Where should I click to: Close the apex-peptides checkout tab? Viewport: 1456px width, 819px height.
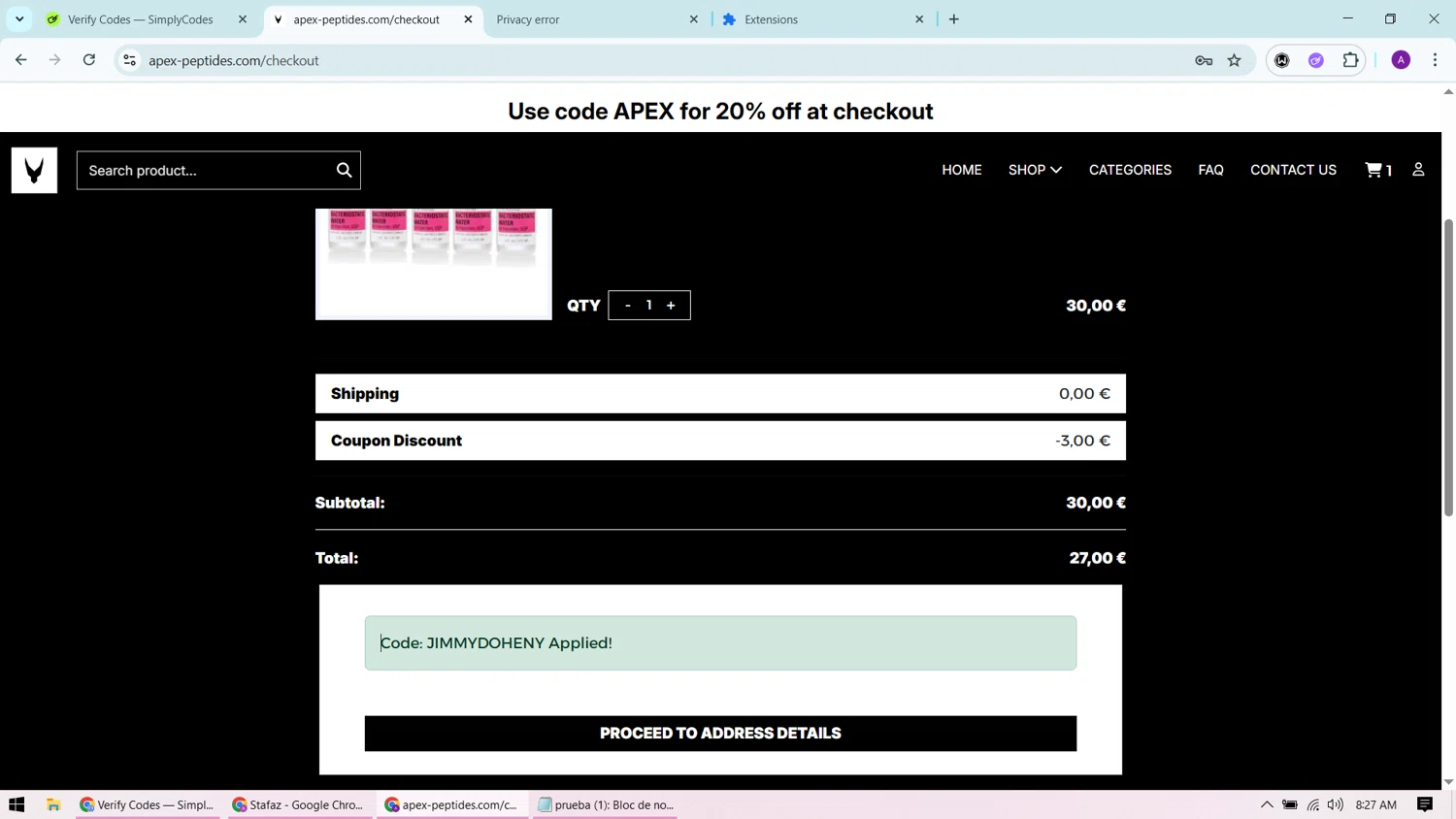tap(468, 19)
